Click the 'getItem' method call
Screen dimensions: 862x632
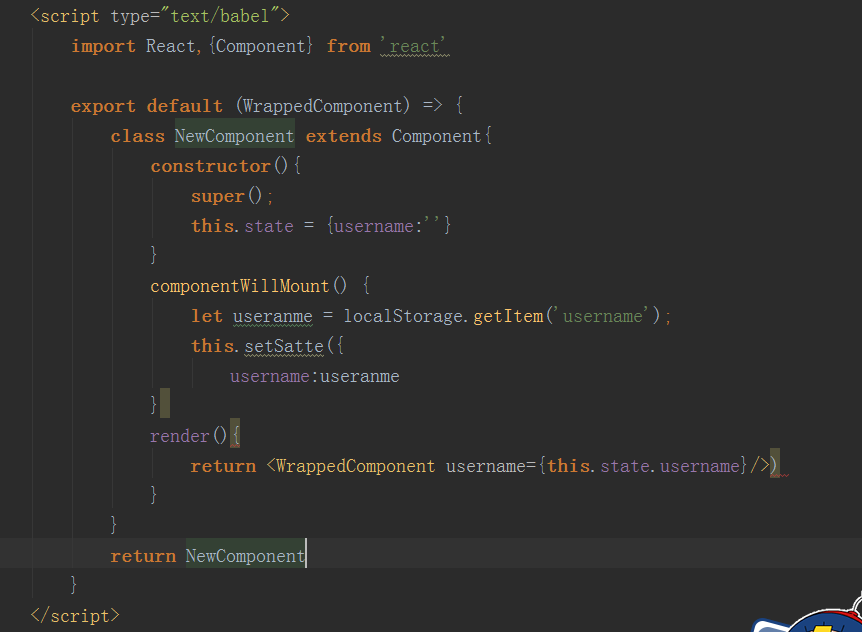tap(510, 316)
